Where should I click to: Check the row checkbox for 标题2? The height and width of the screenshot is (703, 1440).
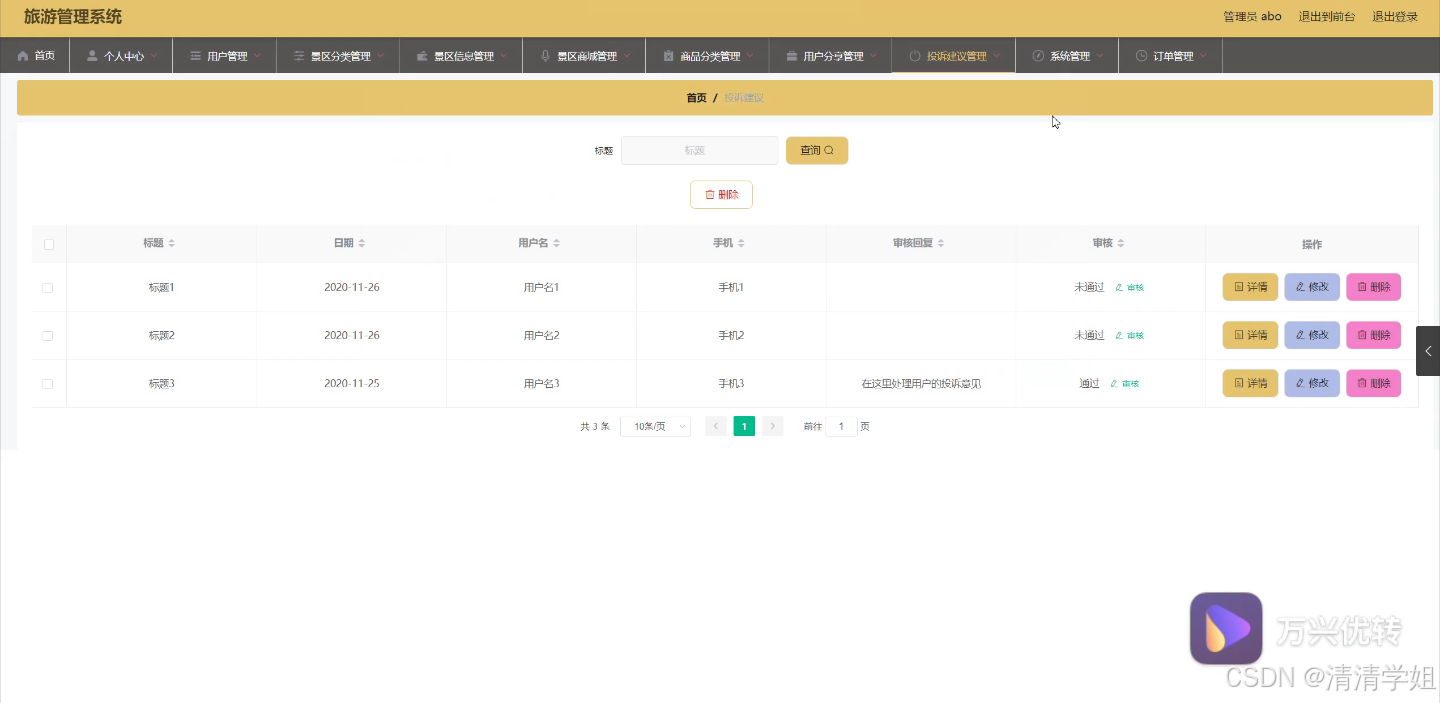pos(47,335)
